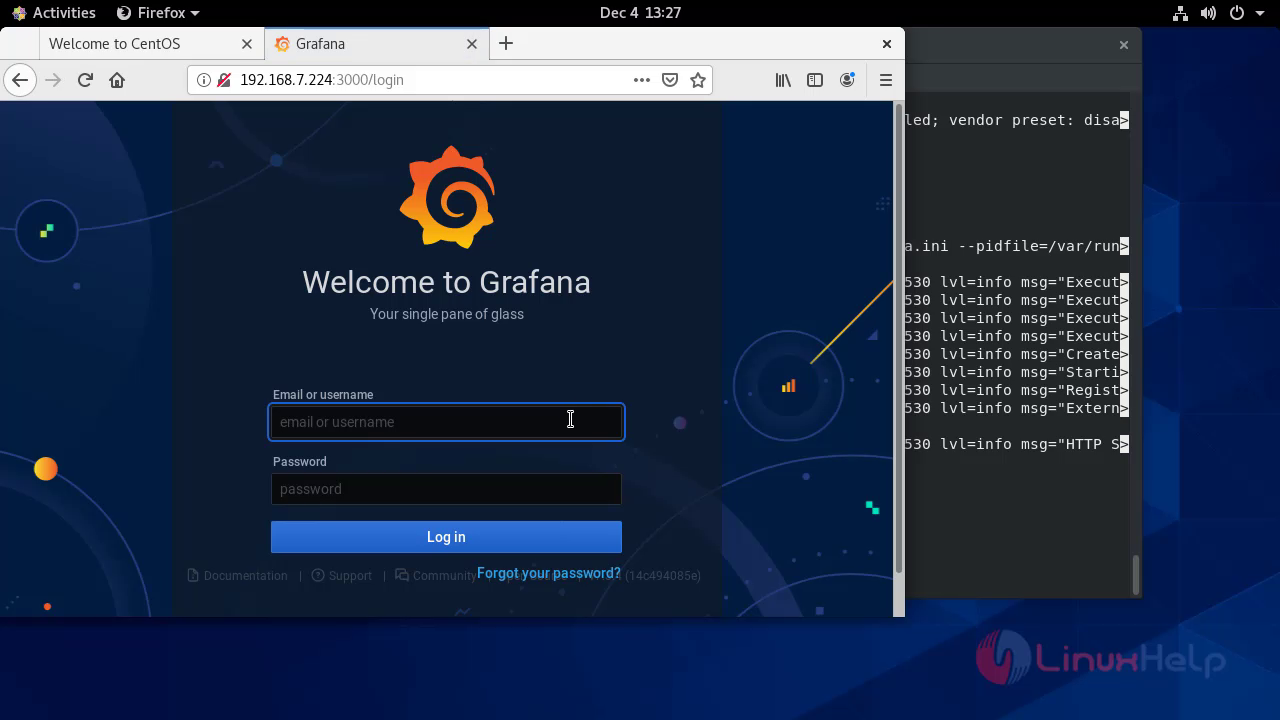Open the clock calendar showing Dec 4 13:27
Image resolution: width=1280 pixels, height=720 pixels.
(x=640, y=13)
